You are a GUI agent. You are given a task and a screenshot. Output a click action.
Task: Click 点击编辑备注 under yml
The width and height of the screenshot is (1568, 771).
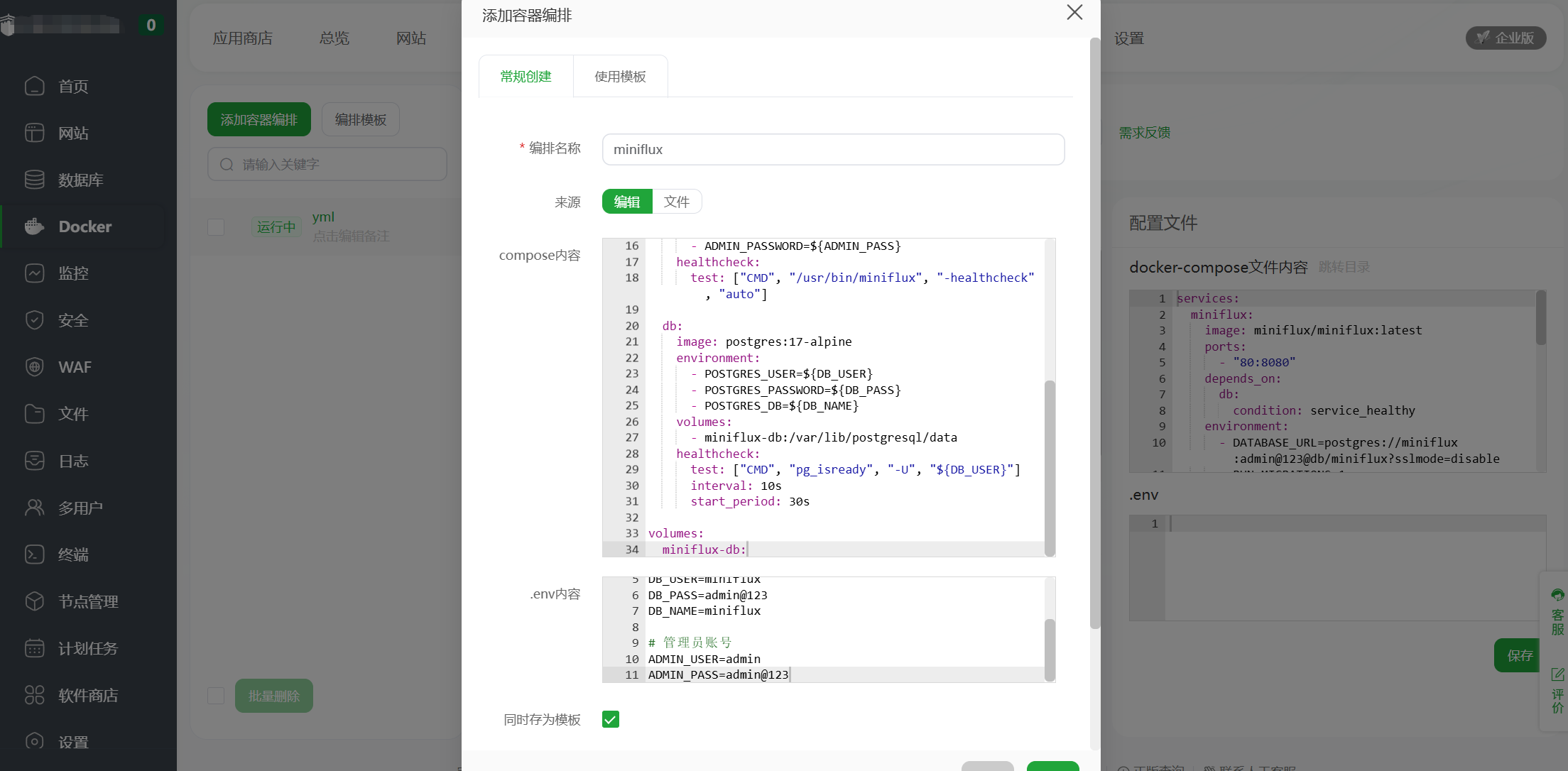coord(351,236)
